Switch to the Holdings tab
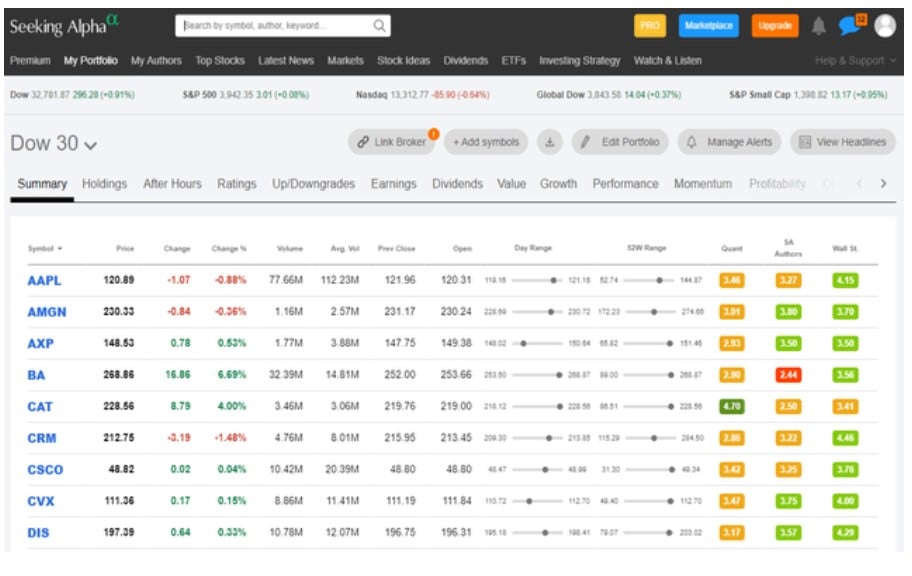Image resolution: width=912 pixels, height=576 pixels. (x=104, y=184)
